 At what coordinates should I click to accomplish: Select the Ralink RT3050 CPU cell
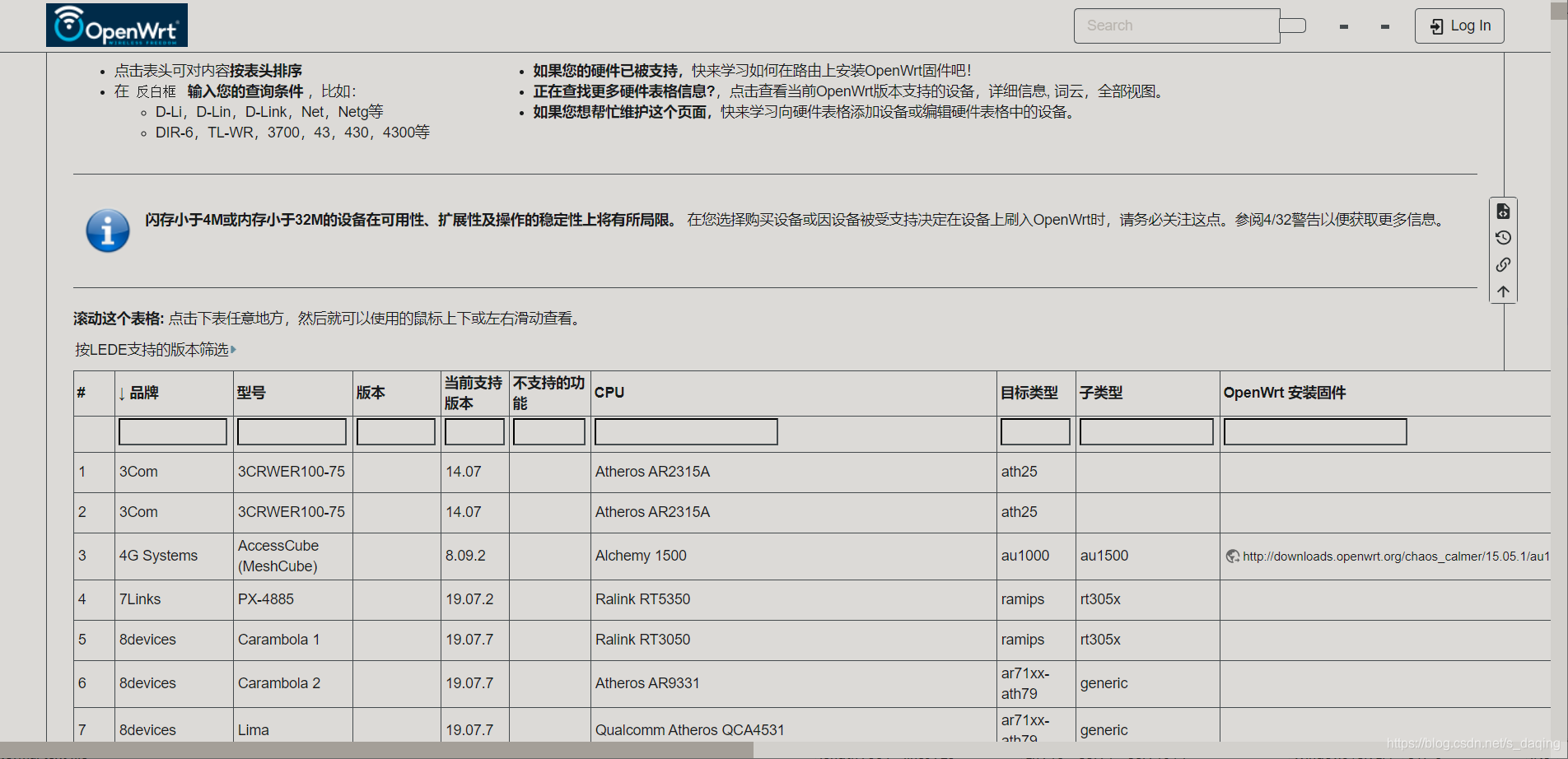[x=794, y=640]
